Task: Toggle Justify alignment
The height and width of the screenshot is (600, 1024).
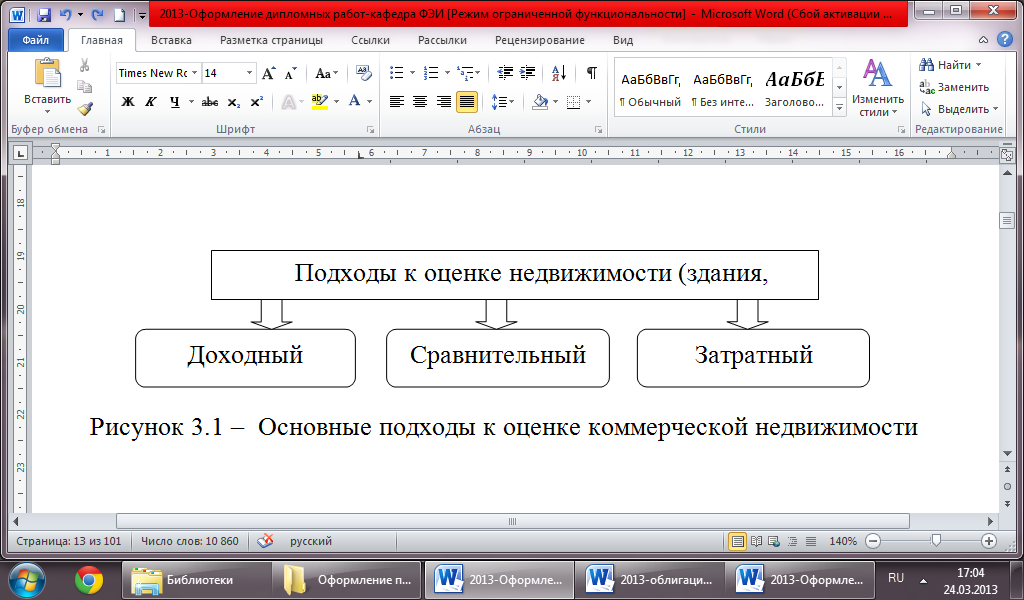Action: [x=467, y=102]
